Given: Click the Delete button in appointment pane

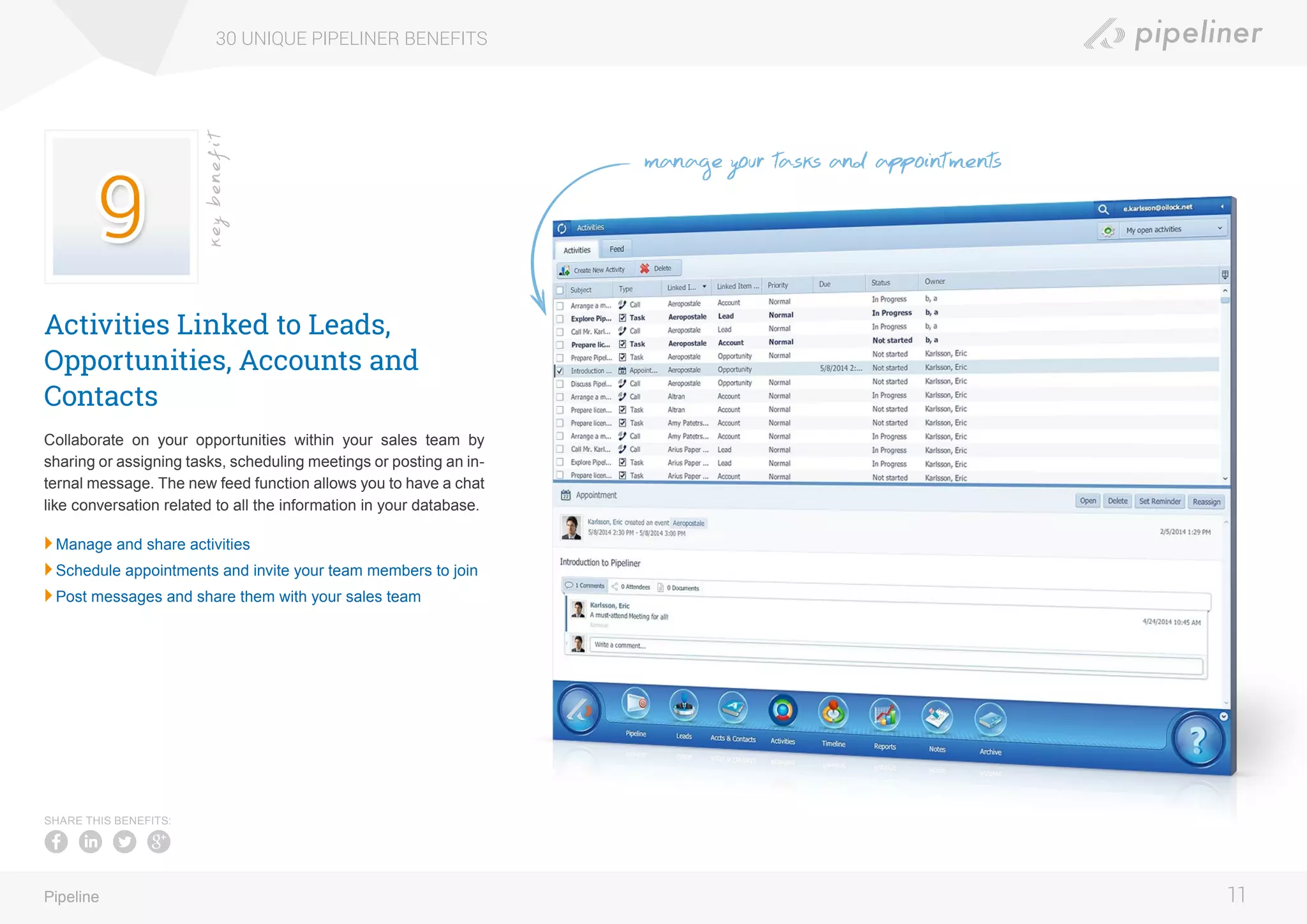Looking at the screenshot, I should (1117, 502).
